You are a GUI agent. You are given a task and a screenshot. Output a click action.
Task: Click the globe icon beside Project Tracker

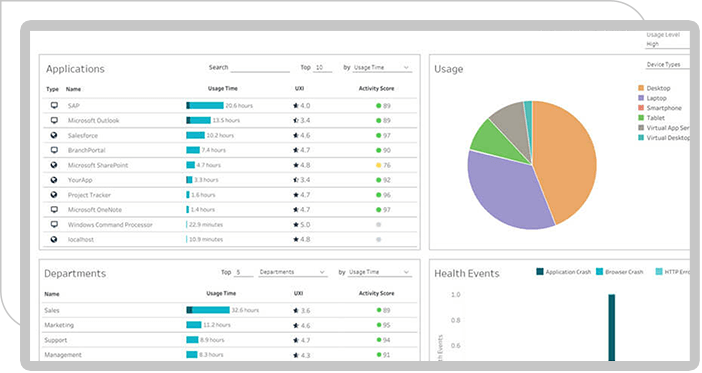tap(54, 195)
